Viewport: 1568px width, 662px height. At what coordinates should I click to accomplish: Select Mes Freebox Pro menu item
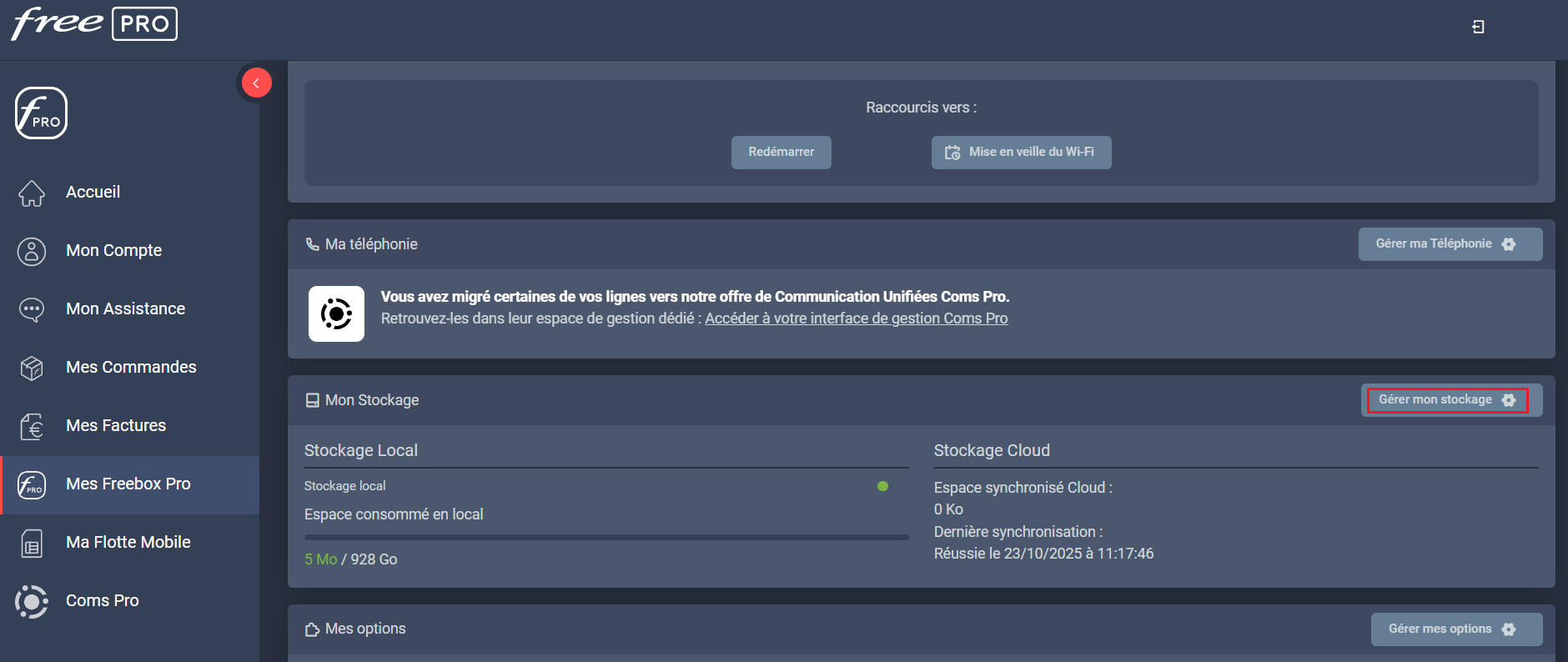point(128,484)
